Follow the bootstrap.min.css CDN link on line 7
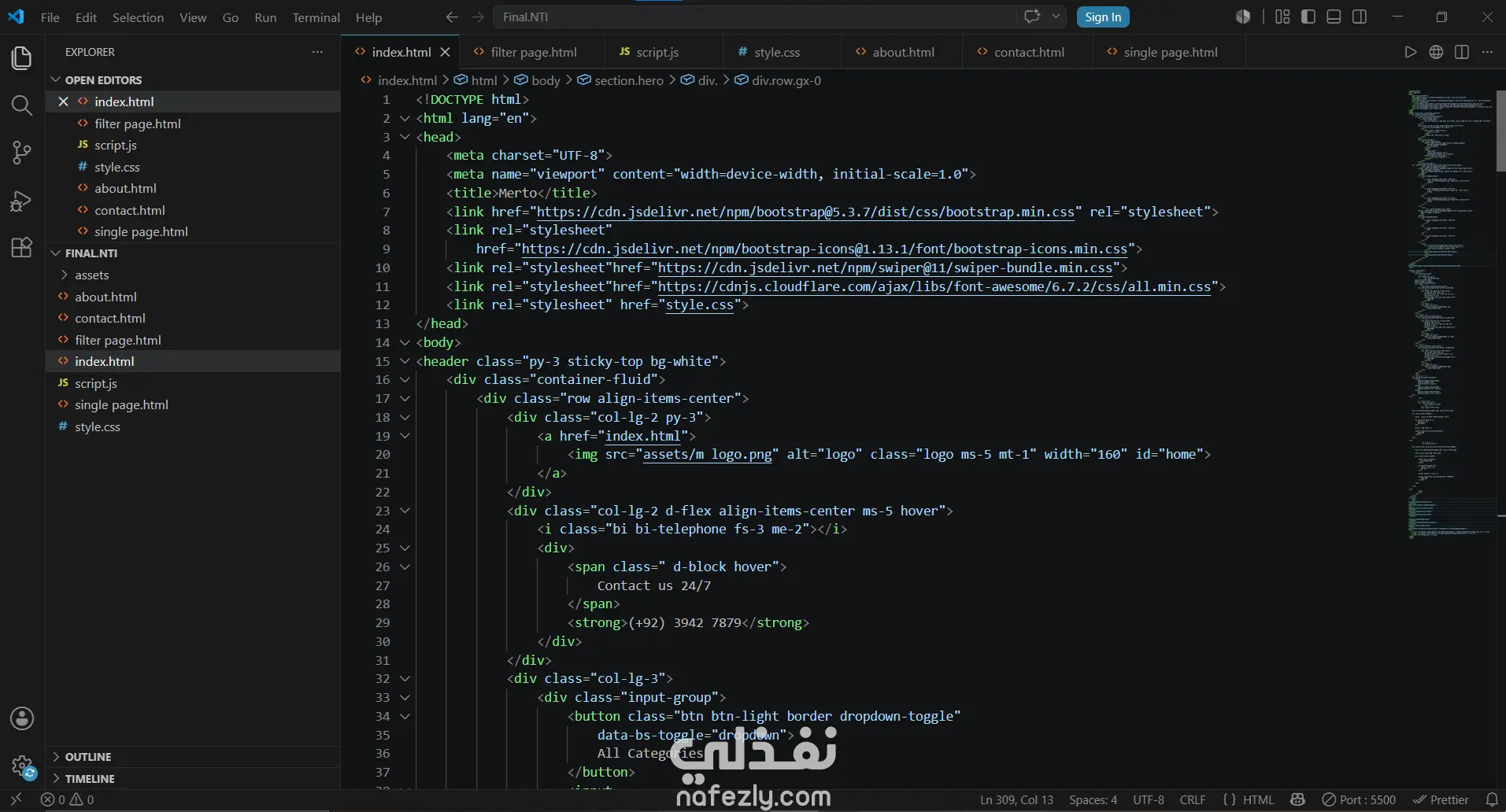The height and width of the screenshot is (812, 1506). pyautogui.click(x=805, y=212)
